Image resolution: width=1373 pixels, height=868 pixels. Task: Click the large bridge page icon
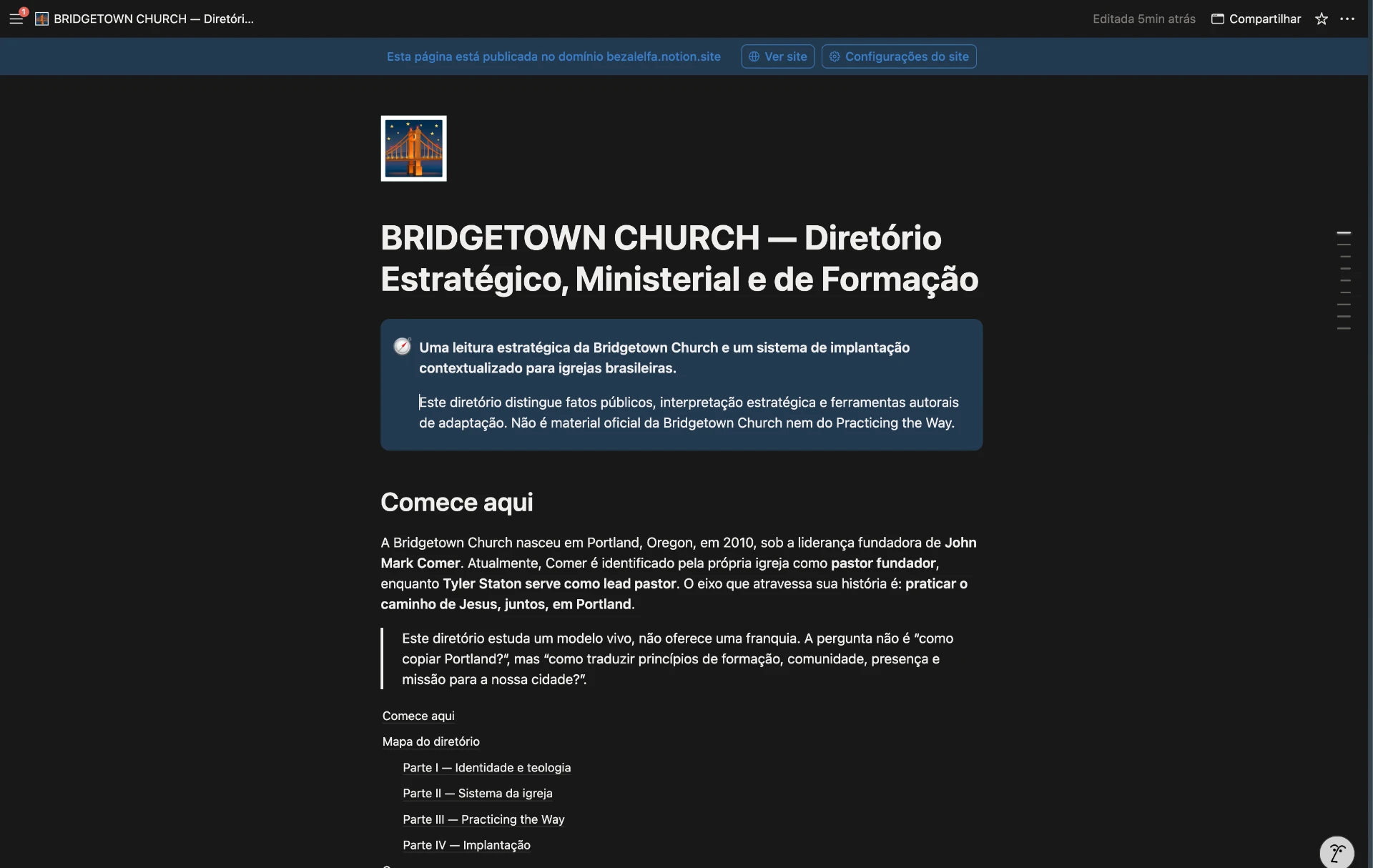pyautogui.click(x=413, y=148)
